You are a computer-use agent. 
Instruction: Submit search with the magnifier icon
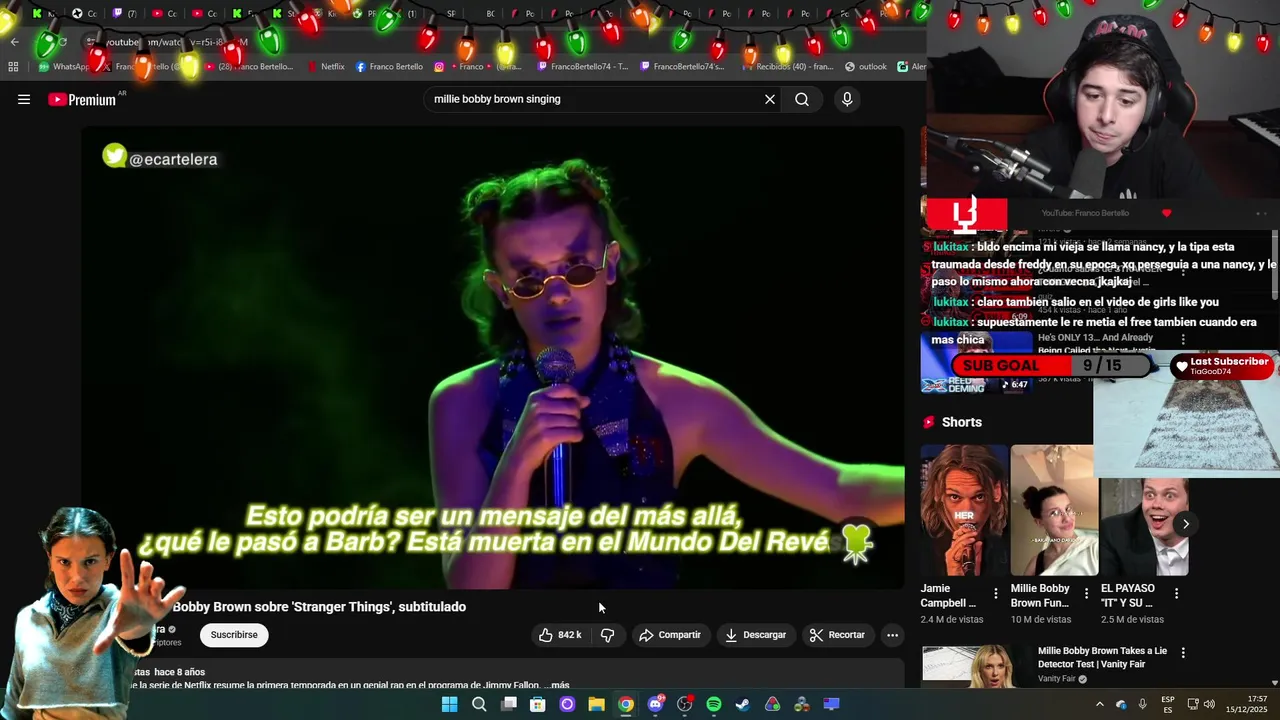pos(802,99)
